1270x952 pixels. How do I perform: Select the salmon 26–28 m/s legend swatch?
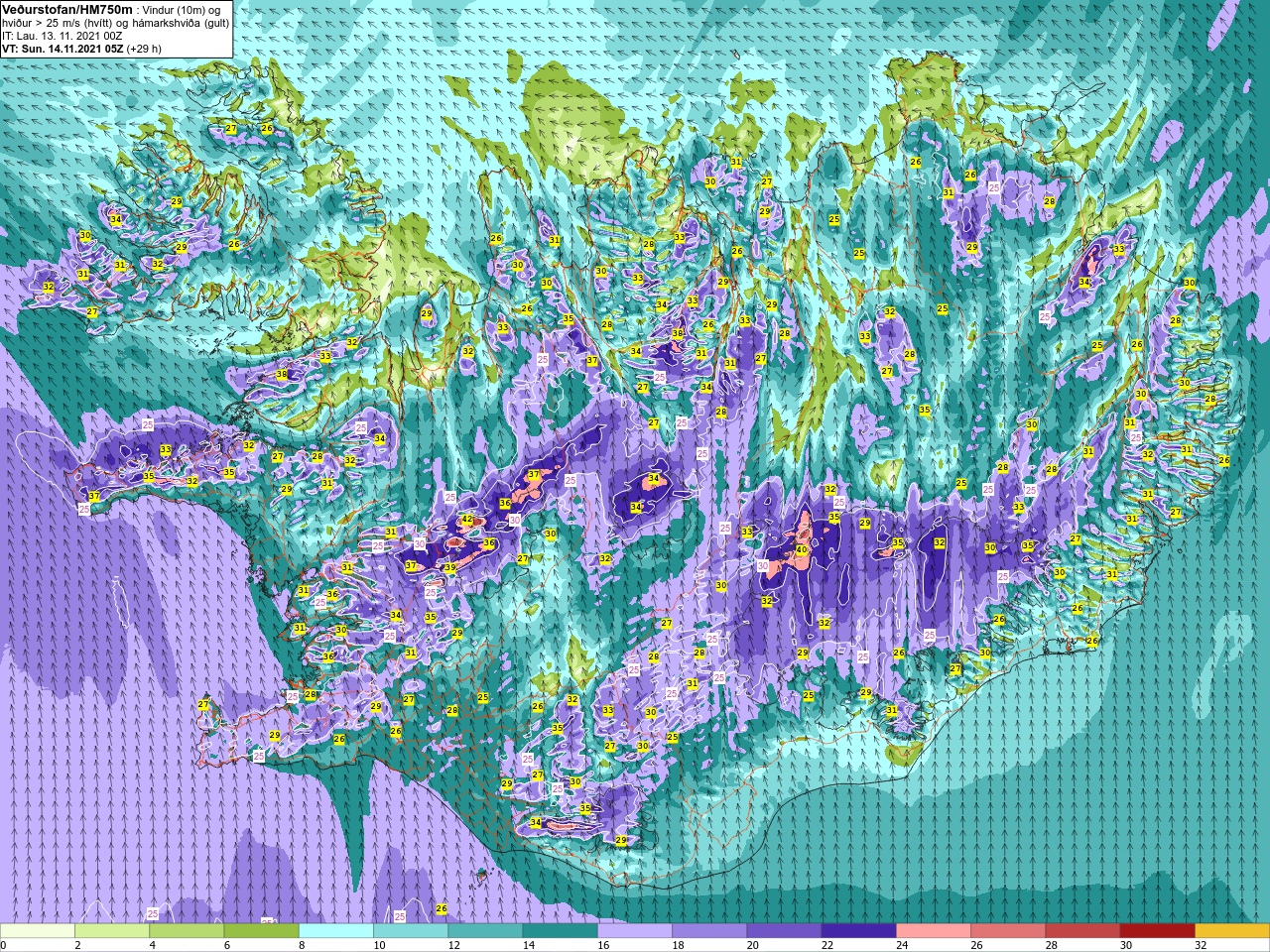tap(1008, 931)
